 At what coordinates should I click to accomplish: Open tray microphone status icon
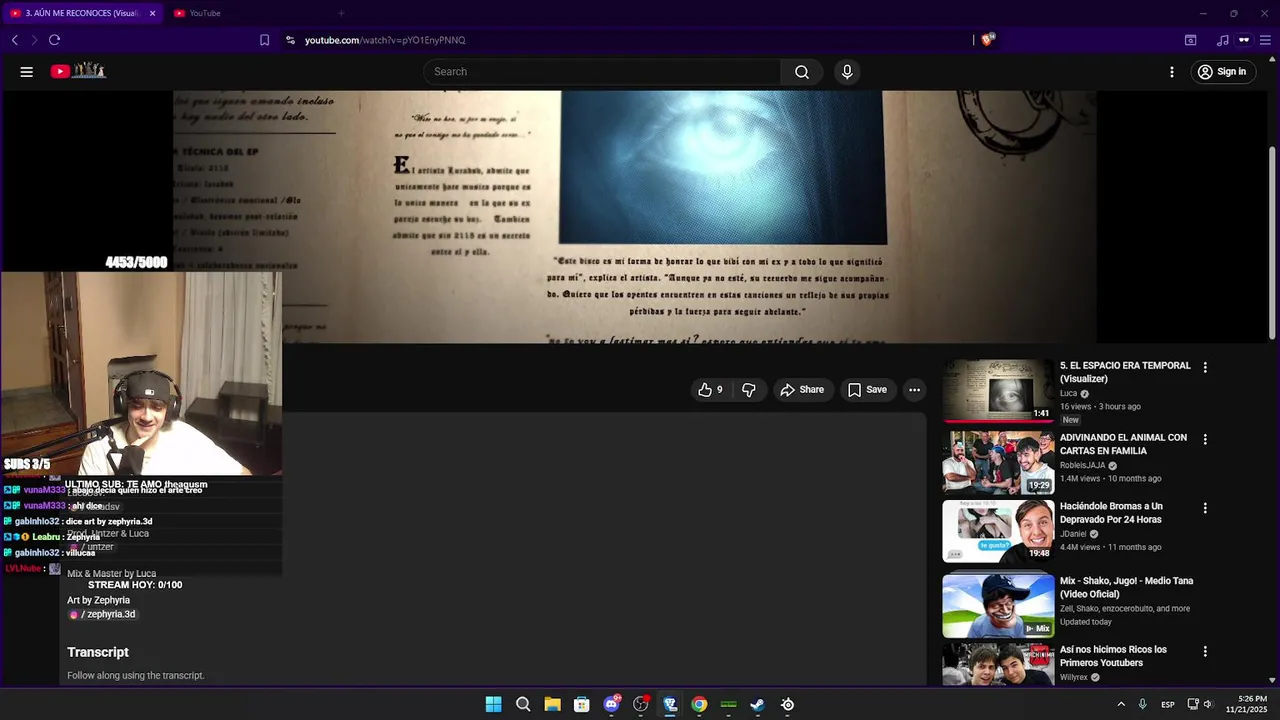1142,704
